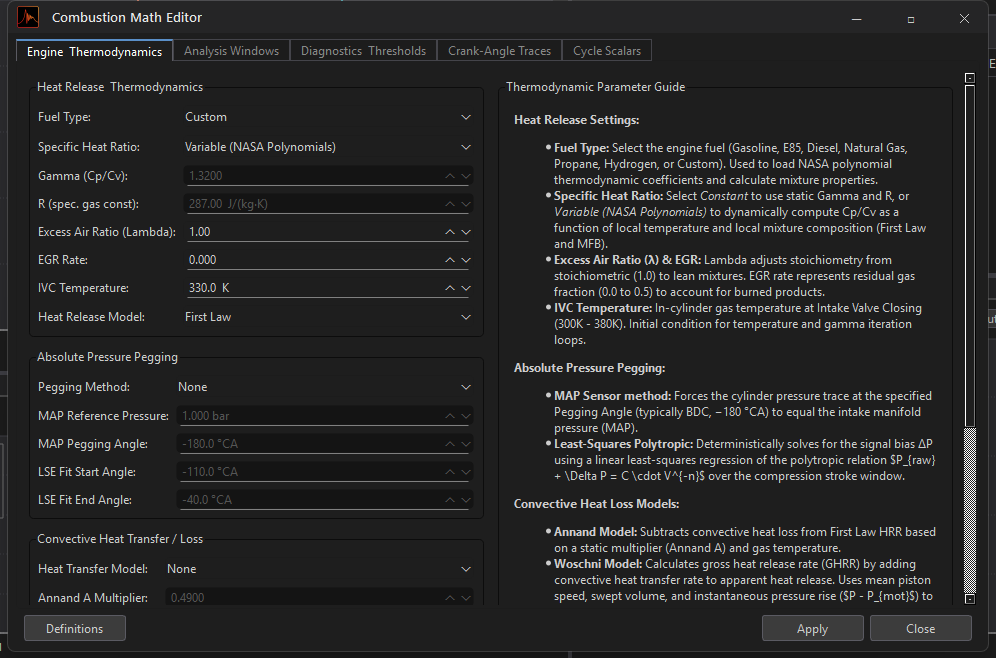Raise the IVC Temperature with up arrow
The height and width of the screenshot is (658, 996).
450,288
